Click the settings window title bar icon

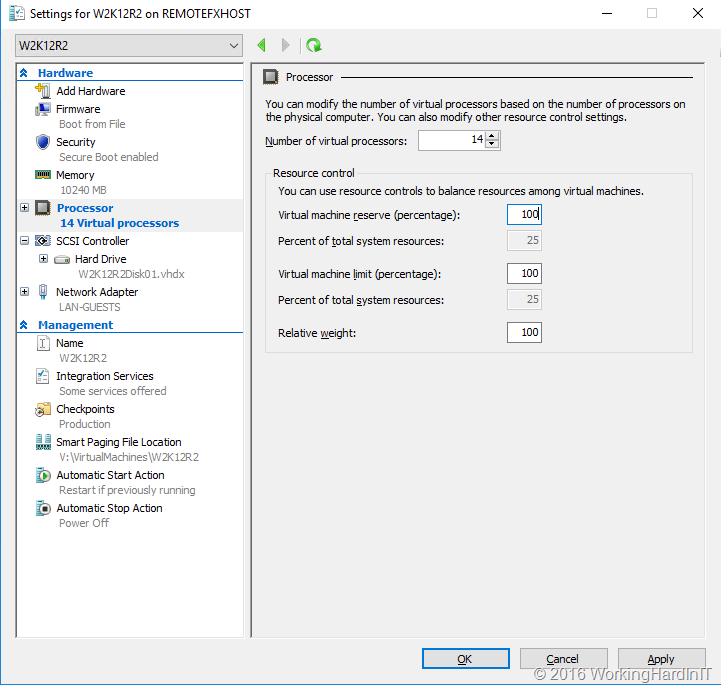click(17, 13)
